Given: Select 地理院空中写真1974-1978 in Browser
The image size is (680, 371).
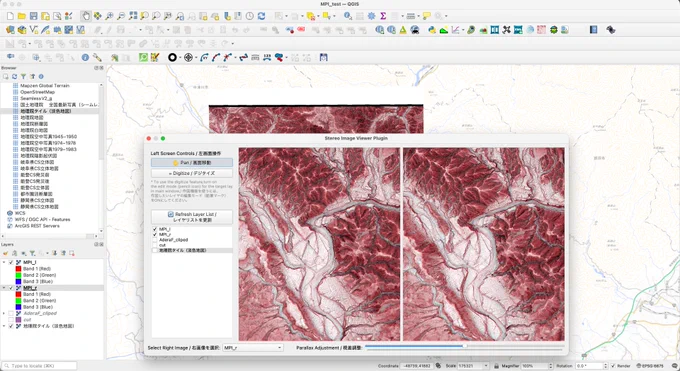Looking at the screenshot, I should [x=48, y=143].
